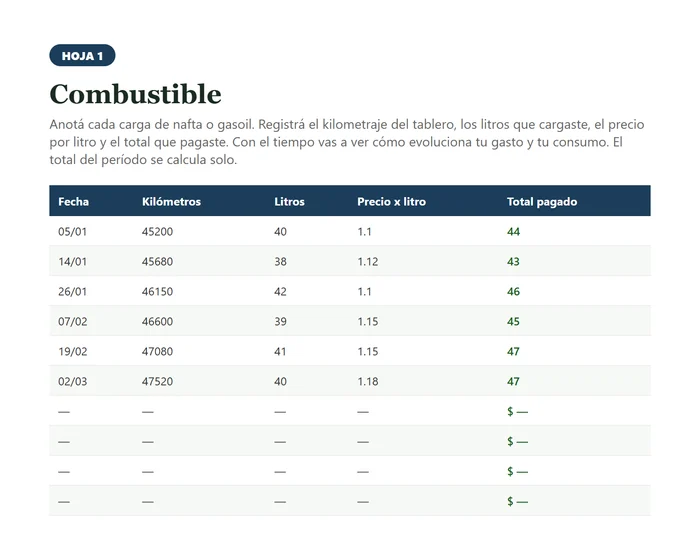700x560 pixels.
Task: Select the Kilómetros column header
Action: (x=171, y=201)
